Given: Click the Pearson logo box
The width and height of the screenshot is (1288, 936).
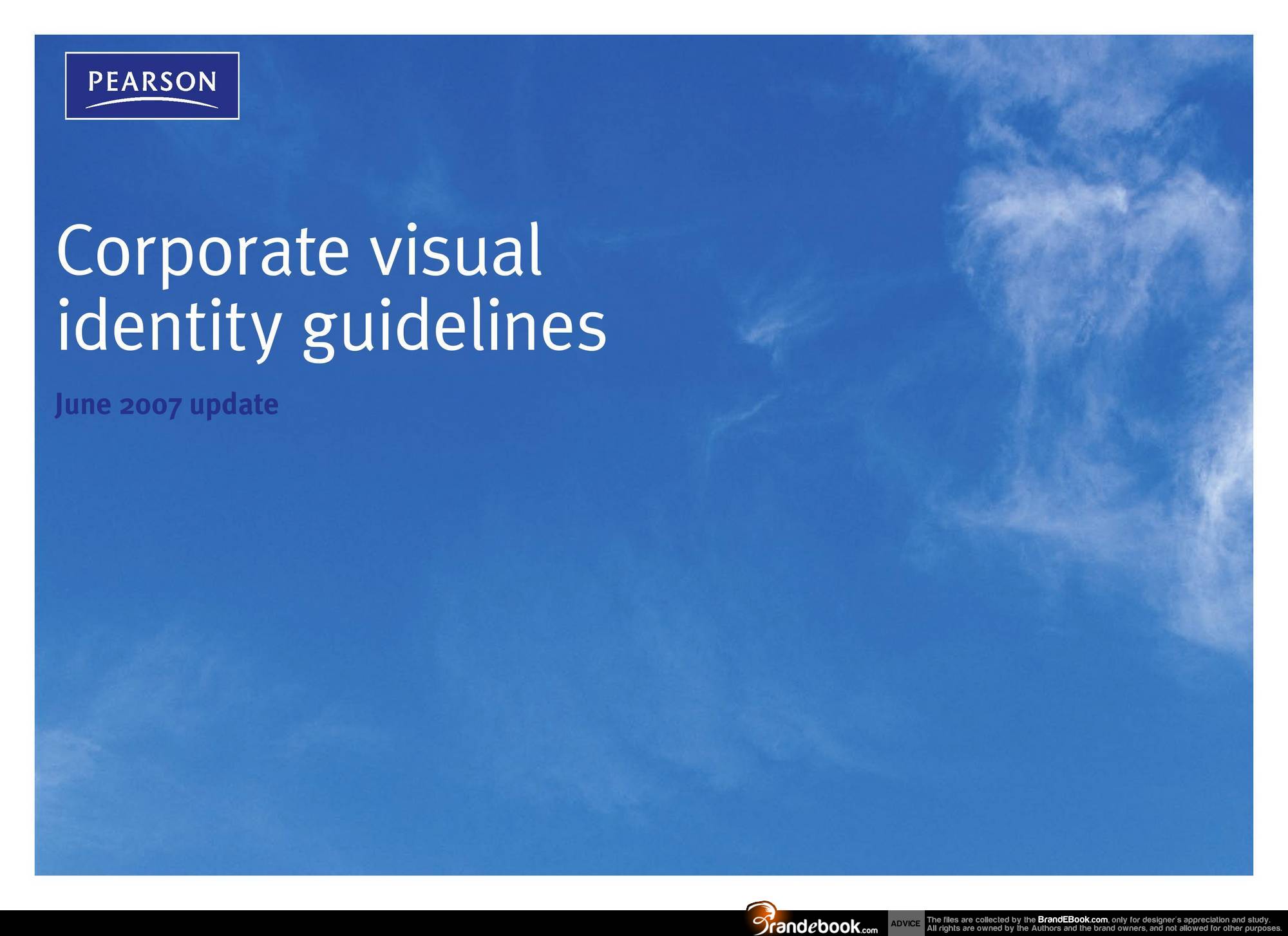Looking at the screenshot, I should click(152, 86).
